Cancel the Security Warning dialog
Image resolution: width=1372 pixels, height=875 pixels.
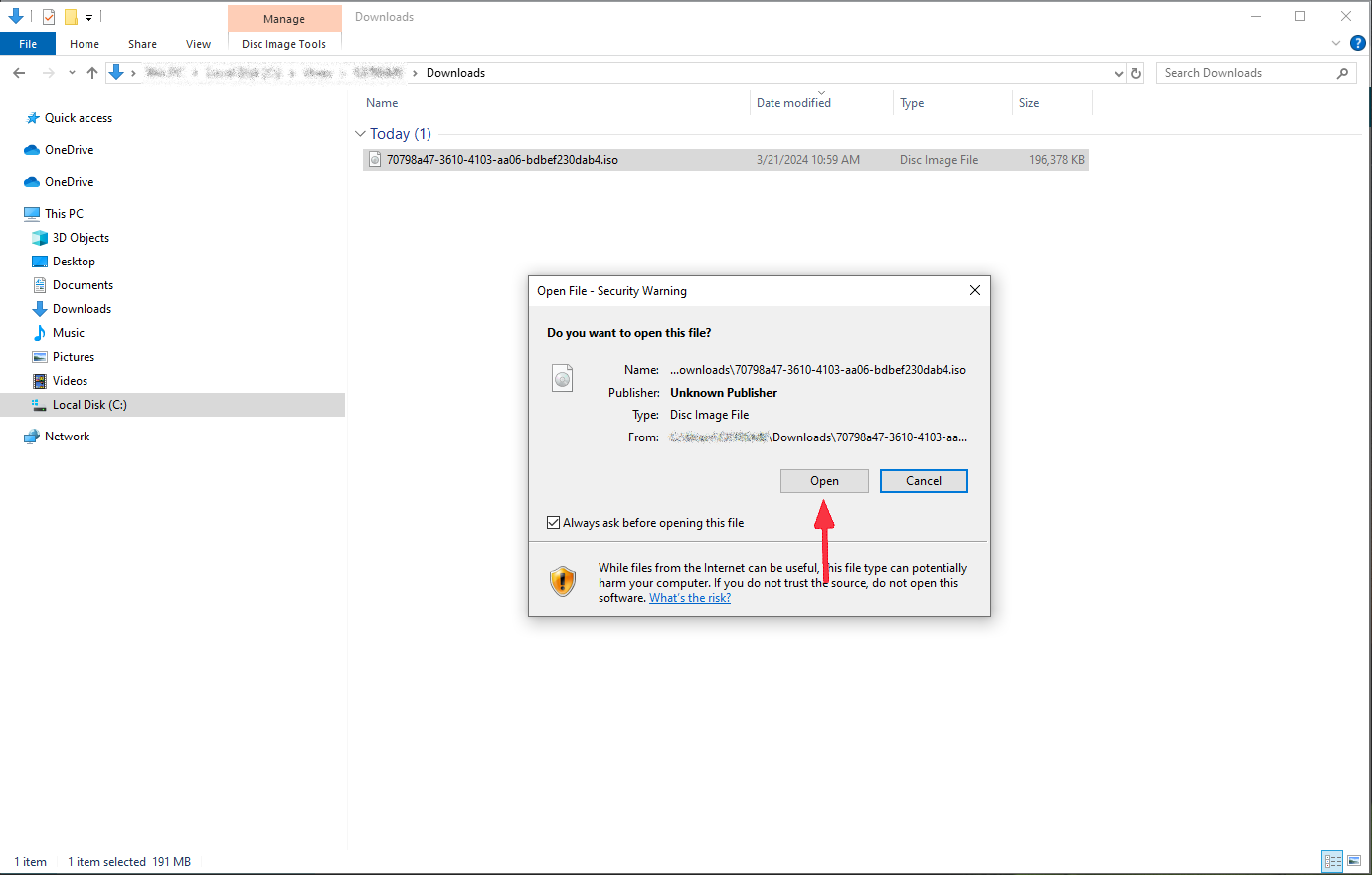923,481
